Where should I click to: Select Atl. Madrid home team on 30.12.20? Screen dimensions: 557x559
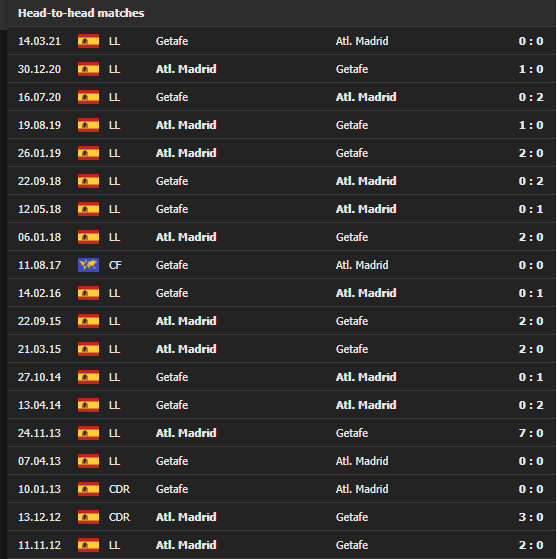click(186, 69)
